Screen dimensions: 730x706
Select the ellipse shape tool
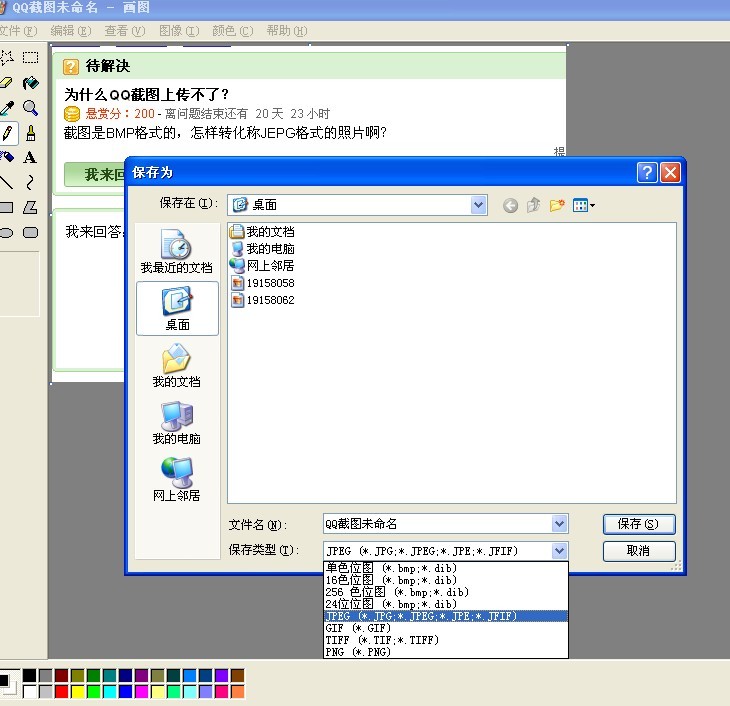click(7, 232)
